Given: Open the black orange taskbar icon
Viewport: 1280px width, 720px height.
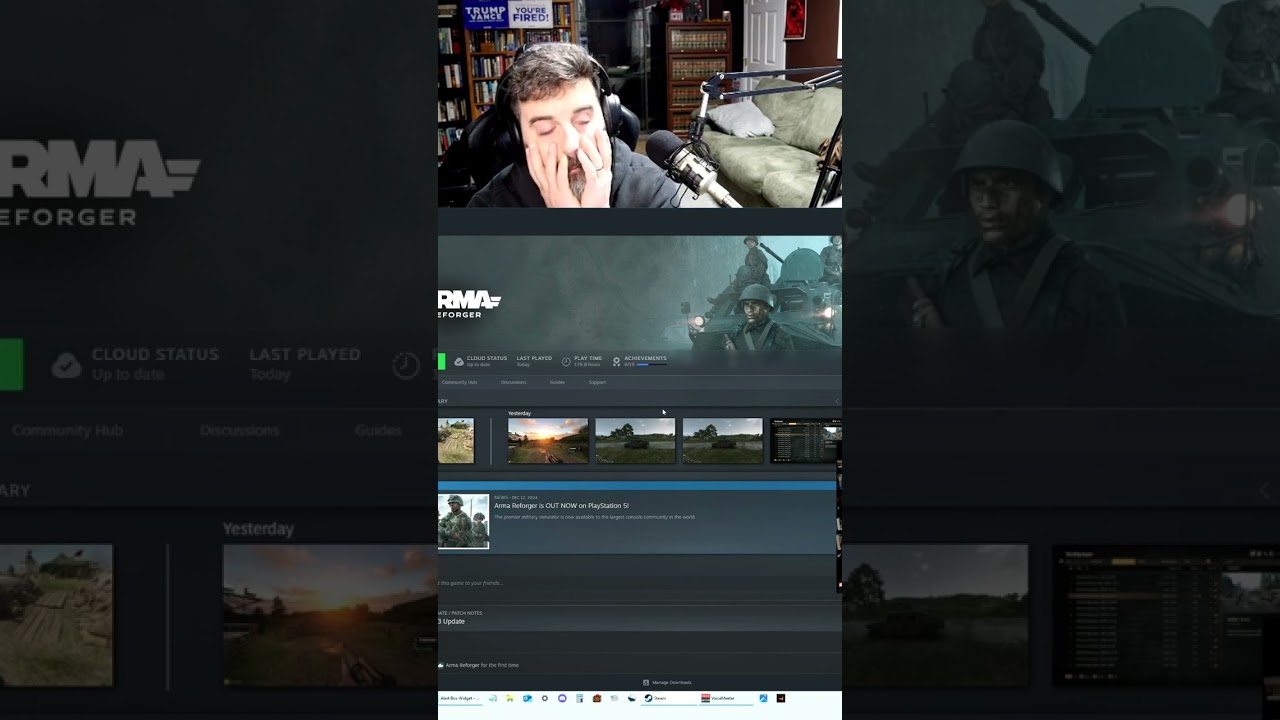Looking at the screenshot, I should coord(781,698).
